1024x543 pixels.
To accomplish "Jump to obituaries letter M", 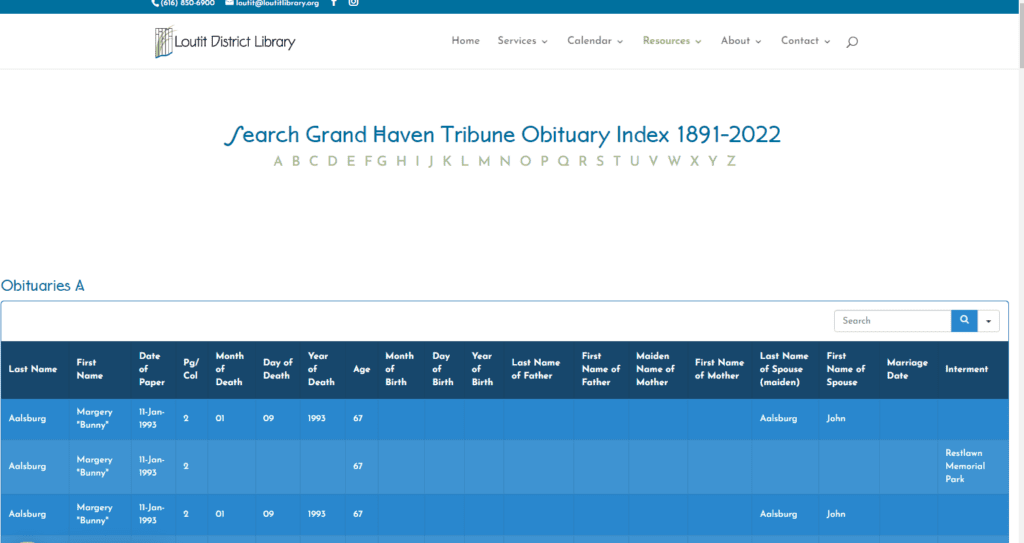I will [484, 161].
